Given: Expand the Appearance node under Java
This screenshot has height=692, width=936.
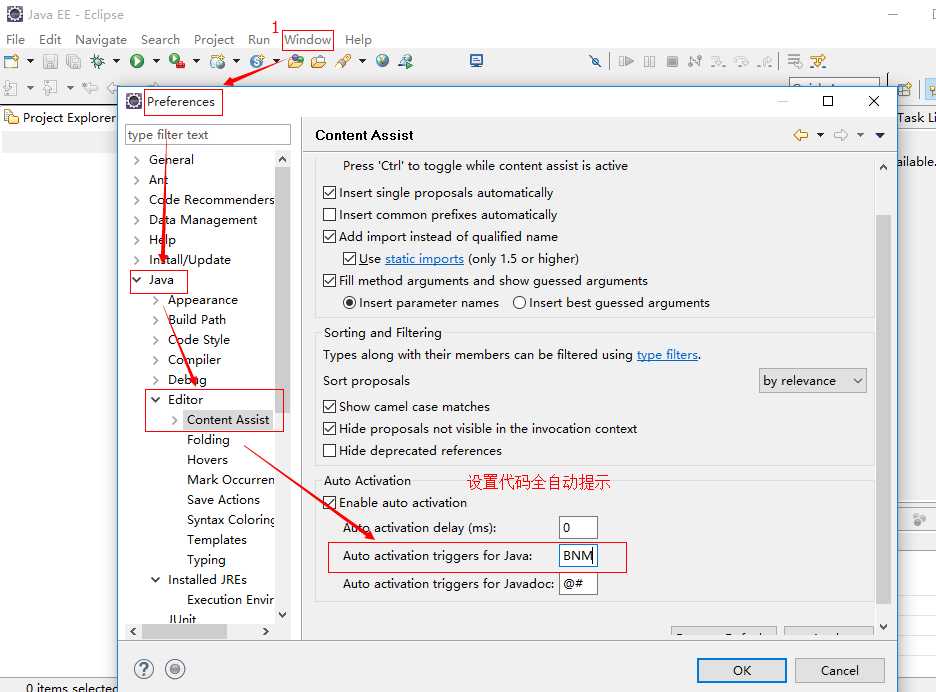Looking at the screenshot, I should [x=156, y=300].
